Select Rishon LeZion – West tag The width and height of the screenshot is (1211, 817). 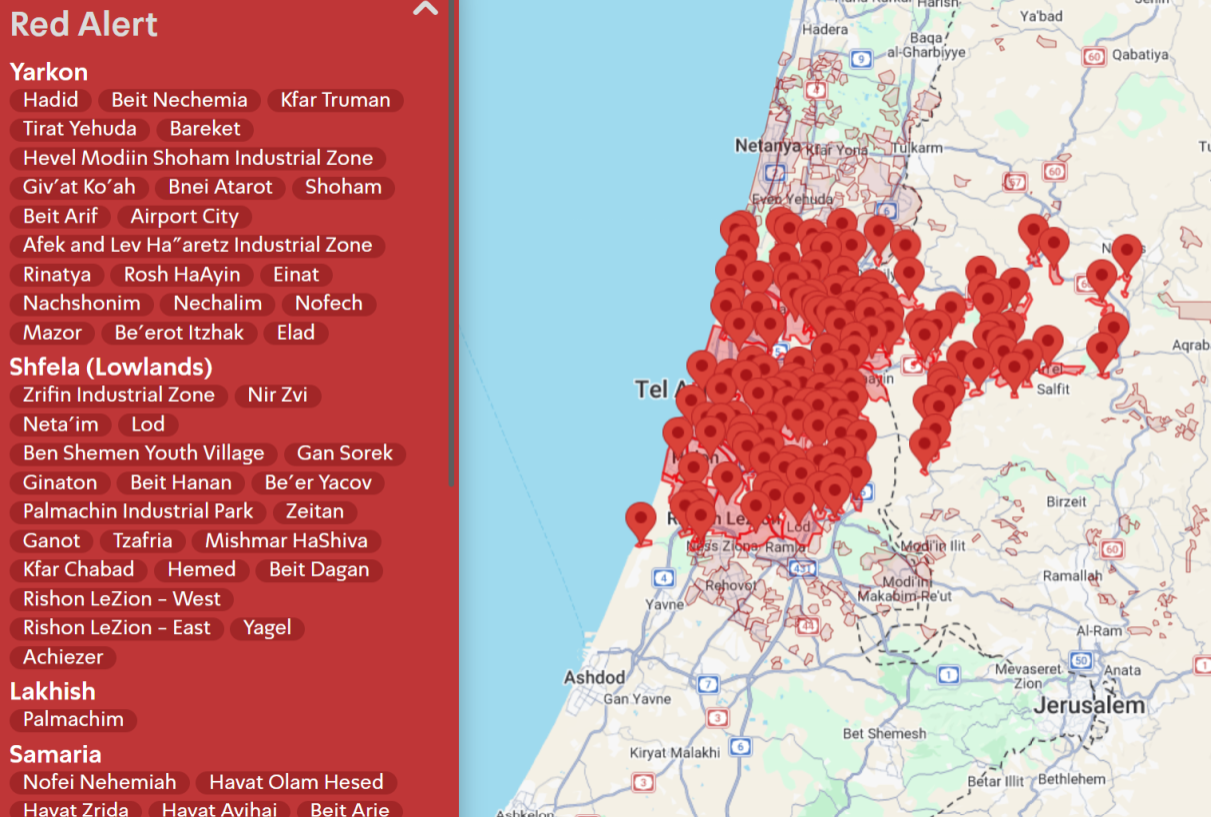pyautogui.click(x=122, y=598)
